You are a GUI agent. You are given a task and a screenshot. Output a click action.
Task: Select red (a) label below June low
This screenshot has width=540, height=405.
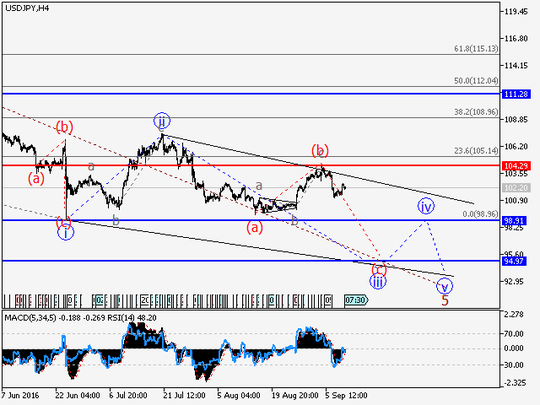(36, 178)
